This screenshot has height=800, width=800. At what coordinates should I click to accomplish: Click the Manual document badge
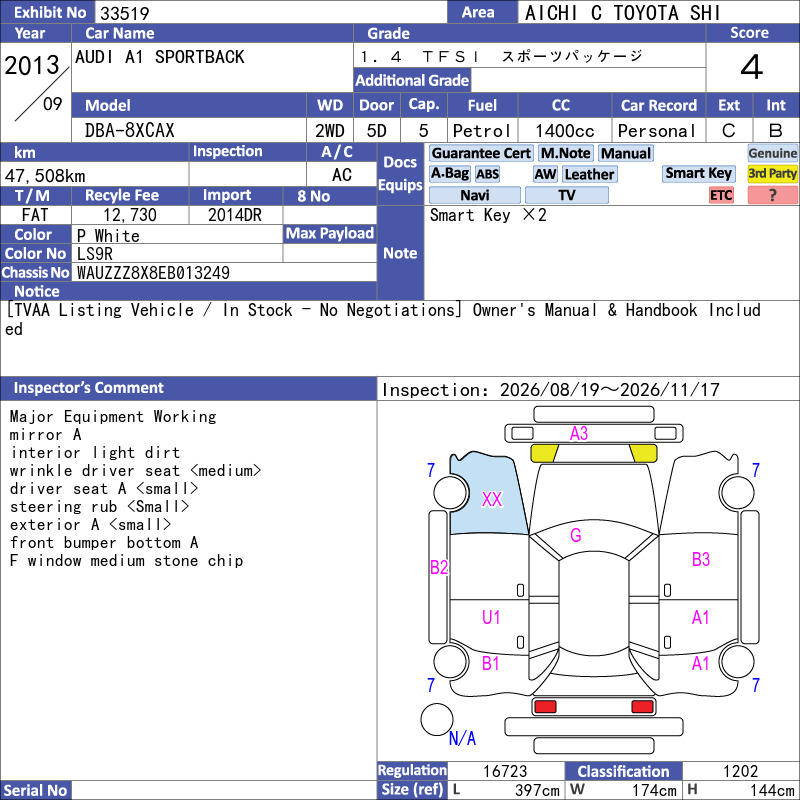tap(626, 153)
